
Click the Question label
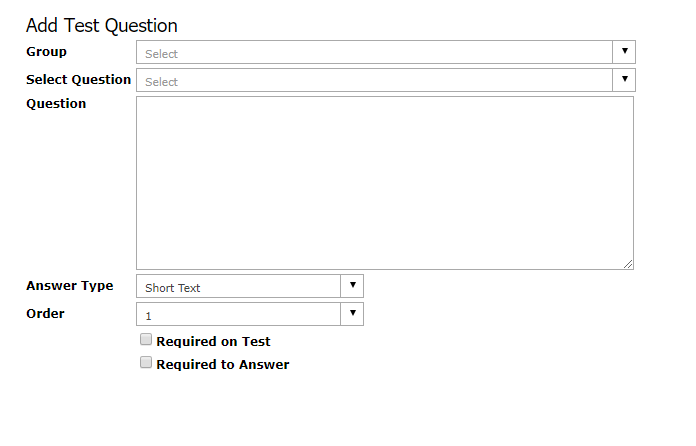(x=56, y=103)
